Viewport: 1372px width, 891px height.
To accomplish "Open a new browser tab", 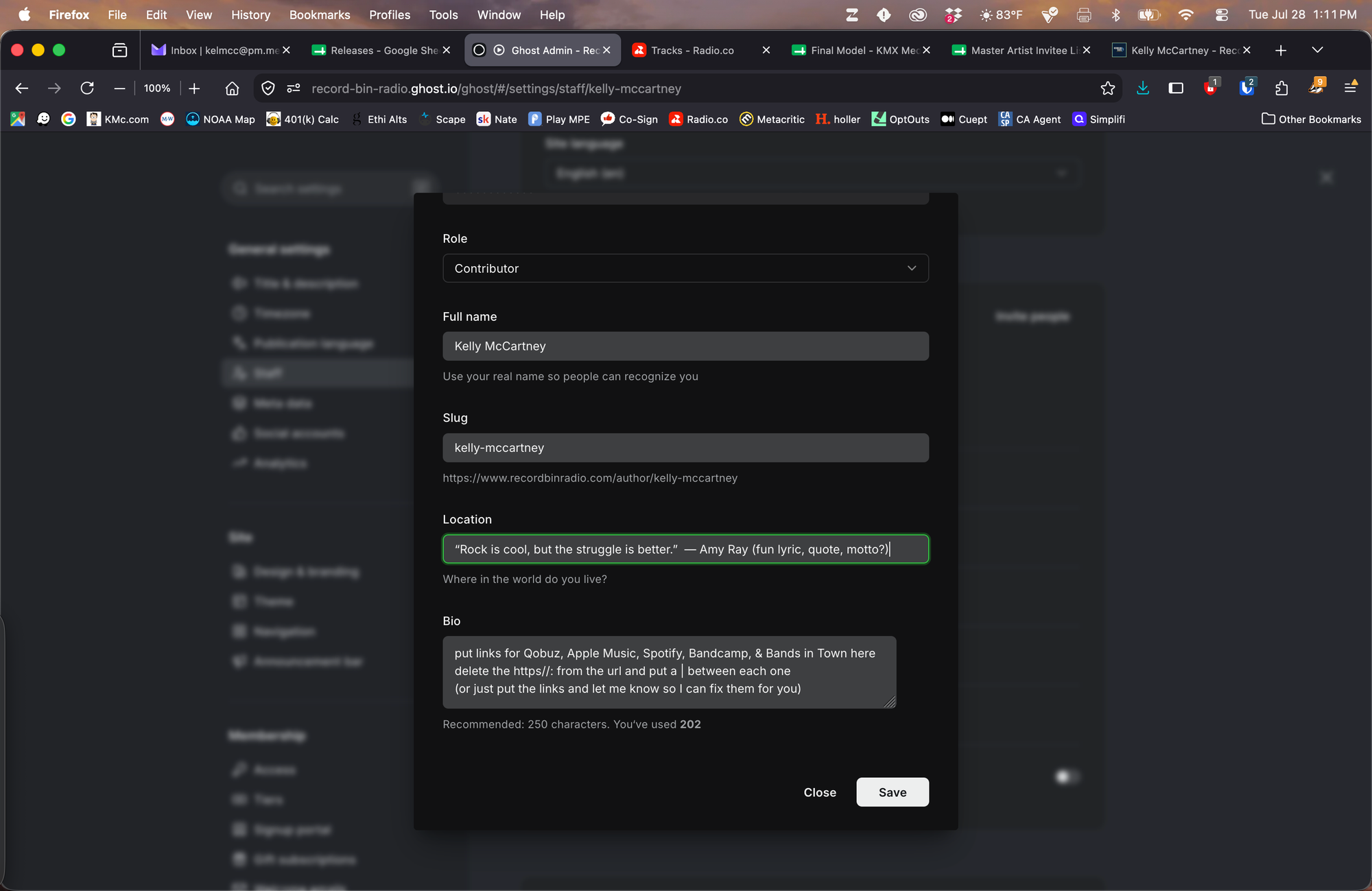I will 1280,50.
